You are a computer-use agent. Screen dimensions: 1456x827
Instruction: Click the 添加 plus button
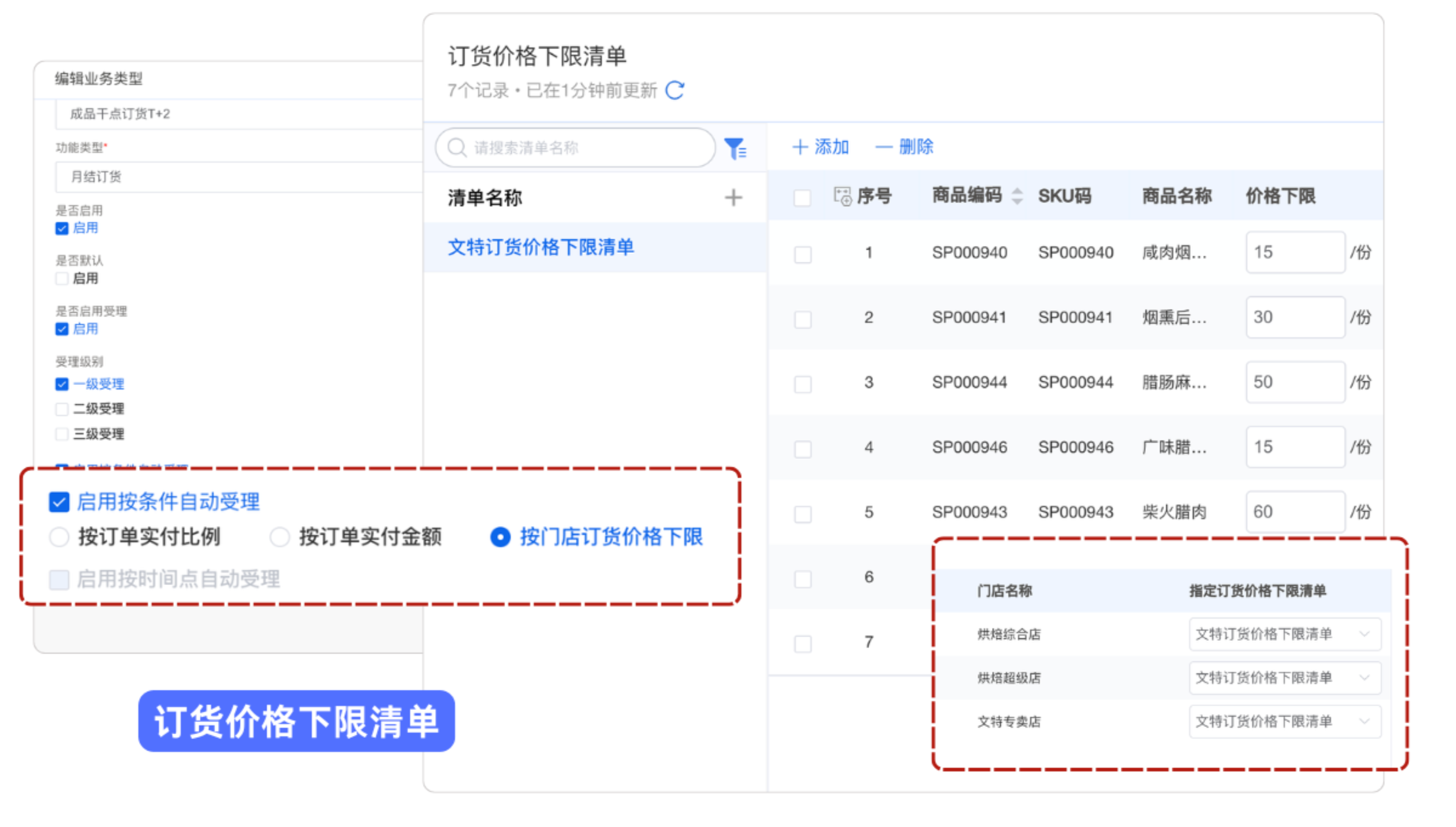point(820,147)
